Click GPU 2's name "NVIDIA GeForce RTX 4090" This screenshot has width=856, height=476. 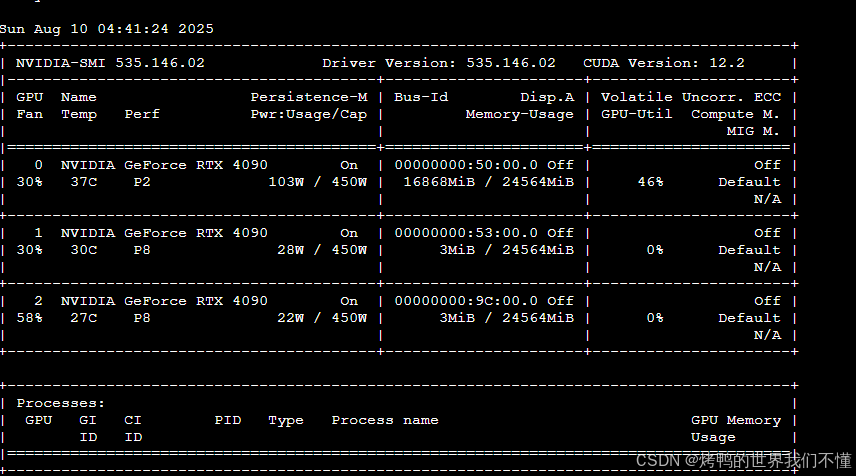coord(164,301)
